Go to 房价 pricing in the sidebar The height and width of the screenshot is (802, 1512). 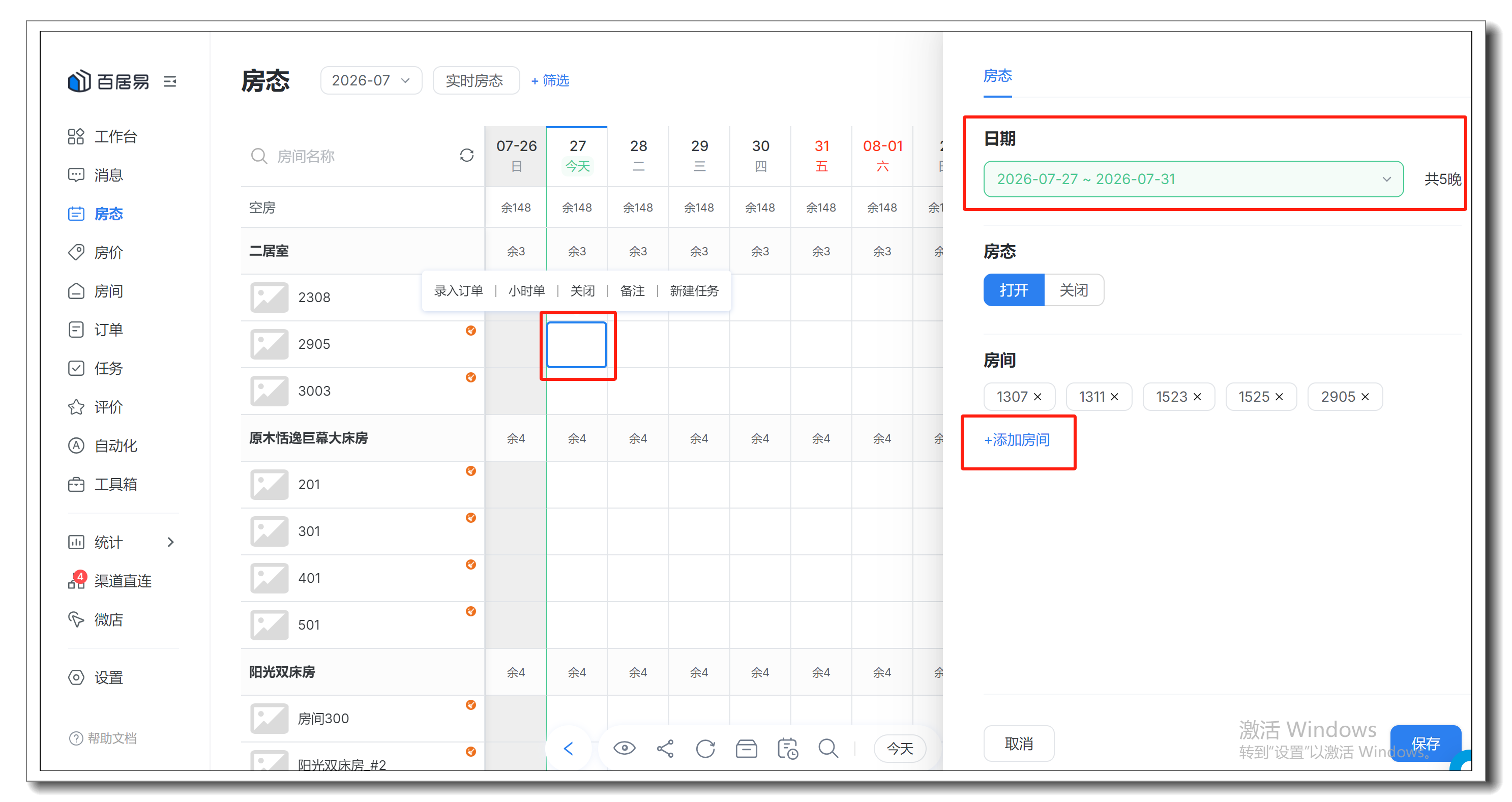pos(96,252)
